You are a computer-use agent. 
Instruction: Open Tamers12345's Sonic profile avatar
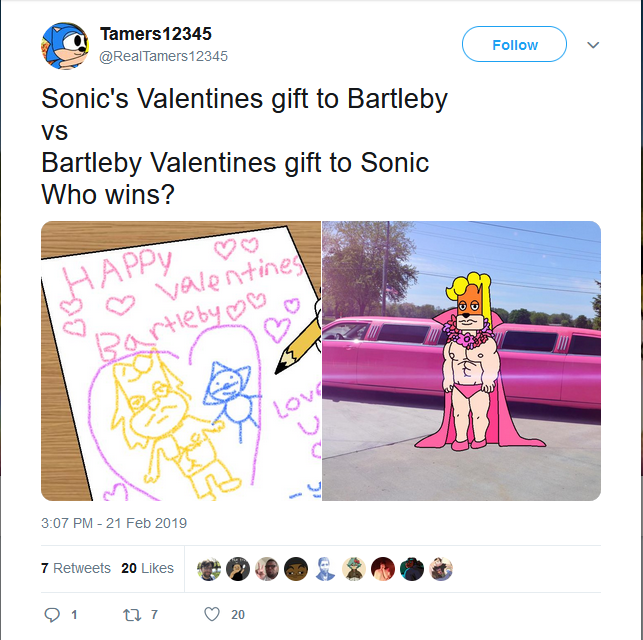point(65,46)
